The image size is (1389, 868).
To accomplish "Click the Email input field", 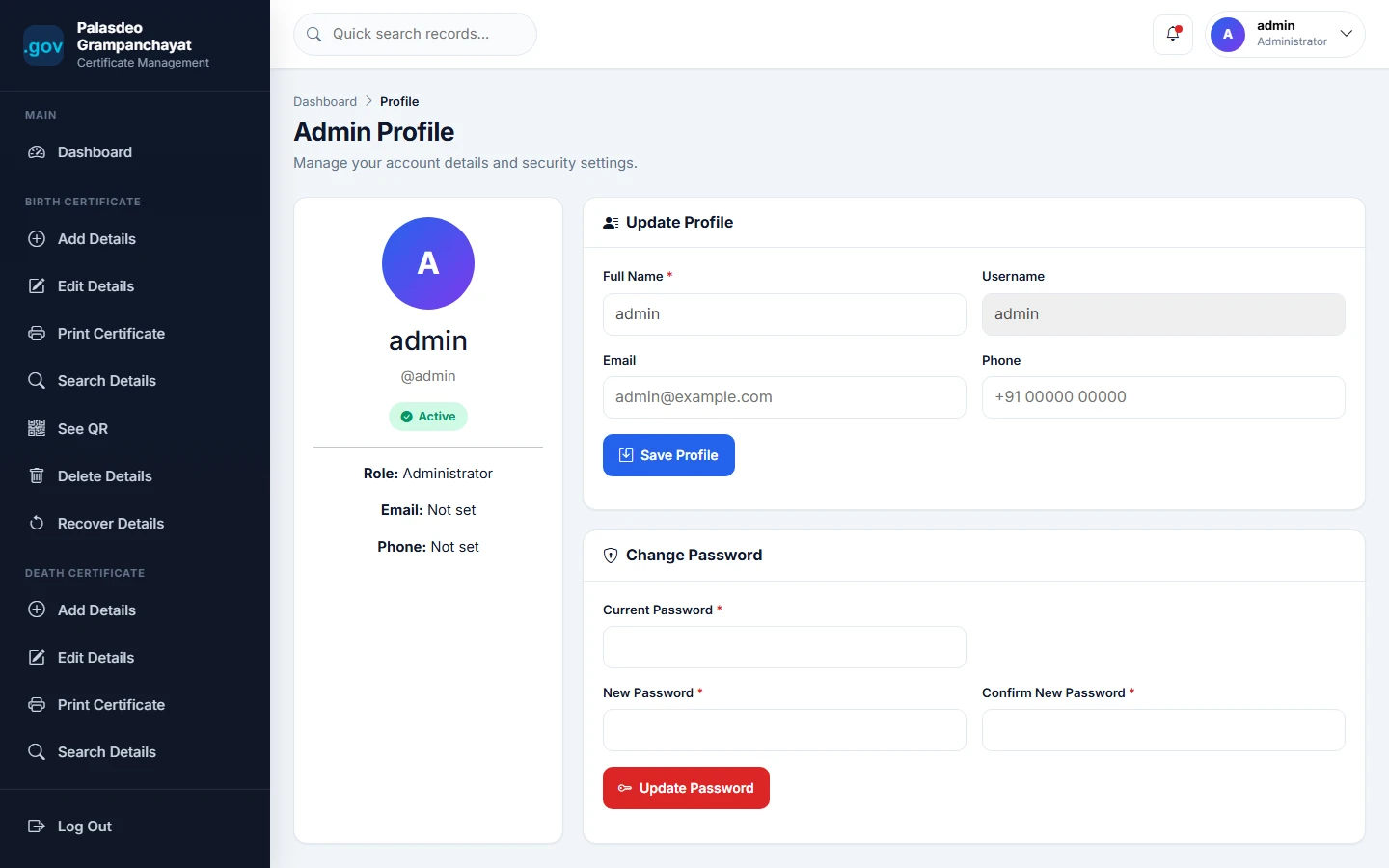I will pyautogui.click(x=784, y=397).
